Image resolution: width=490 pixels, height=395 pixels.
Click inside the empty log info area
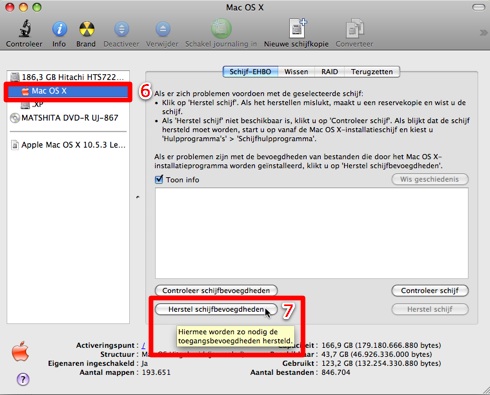pyautogui.click(x=311, y=233)
